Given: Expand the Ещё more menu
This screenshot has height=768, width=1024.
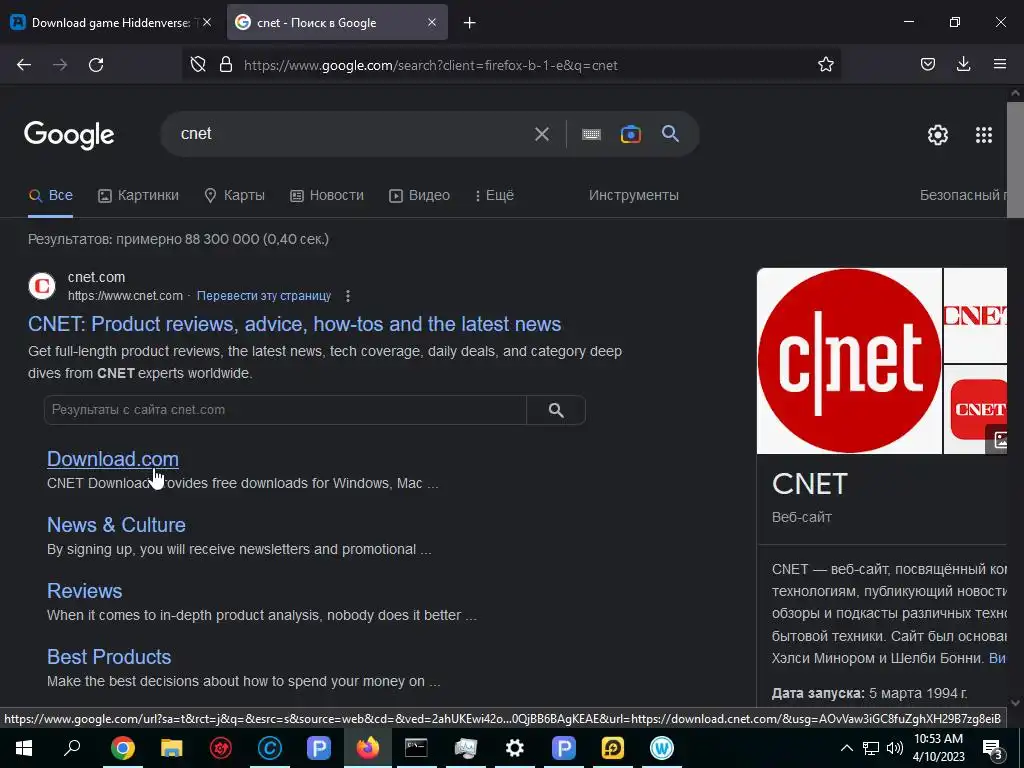Looking at the screenshot, I should coord(494,195).
